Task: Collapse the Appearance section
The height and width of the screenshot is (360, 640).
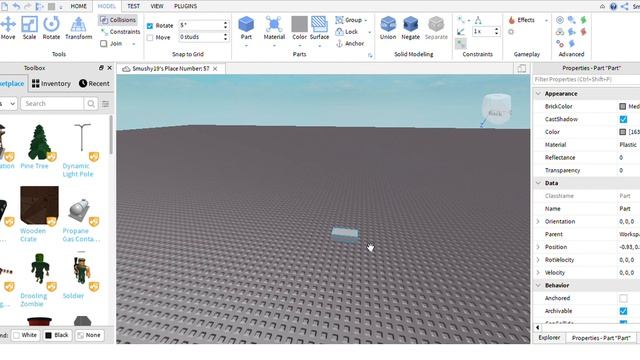Action: point(538,93)
